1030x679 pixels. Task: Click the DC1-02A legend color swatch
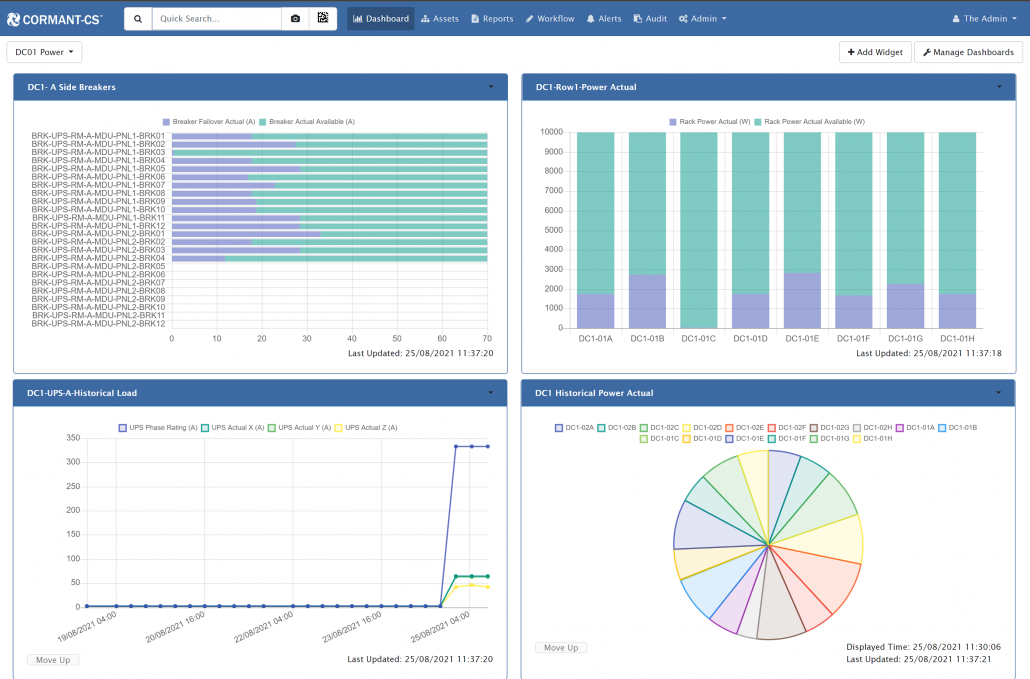(x=558, y=427)
